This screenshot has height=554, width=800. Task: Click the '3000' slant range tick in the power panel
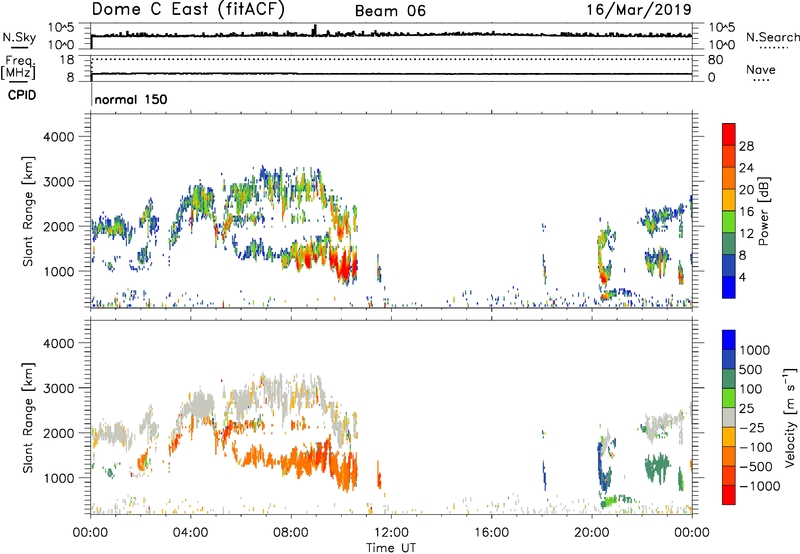pos(58,182)
